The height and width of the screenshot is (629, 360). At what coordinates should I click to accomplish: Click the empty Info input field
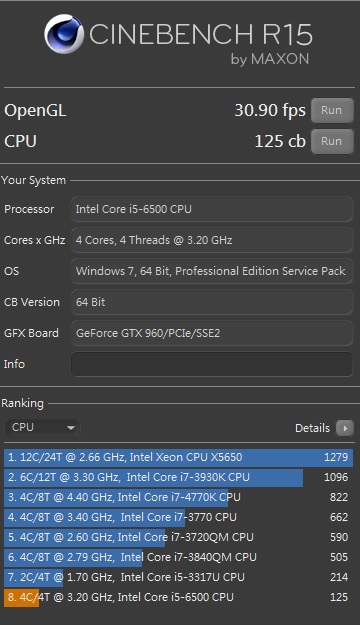[212, 364]
